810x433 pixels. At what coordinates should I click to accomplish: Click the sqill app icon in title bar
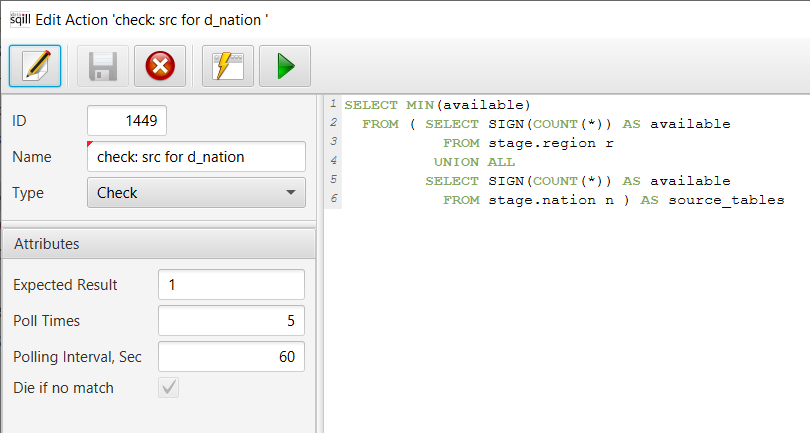19,18
